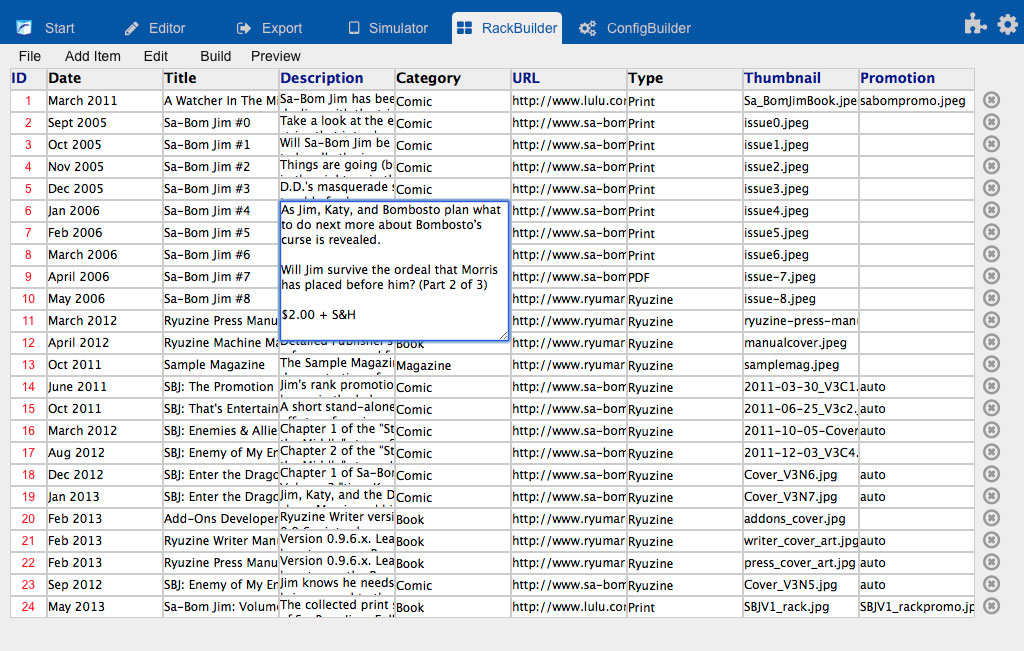Viewport: 1024px width, 651px height.
Task: Remove row 6 with the X icon
Action: coord(991,210)
